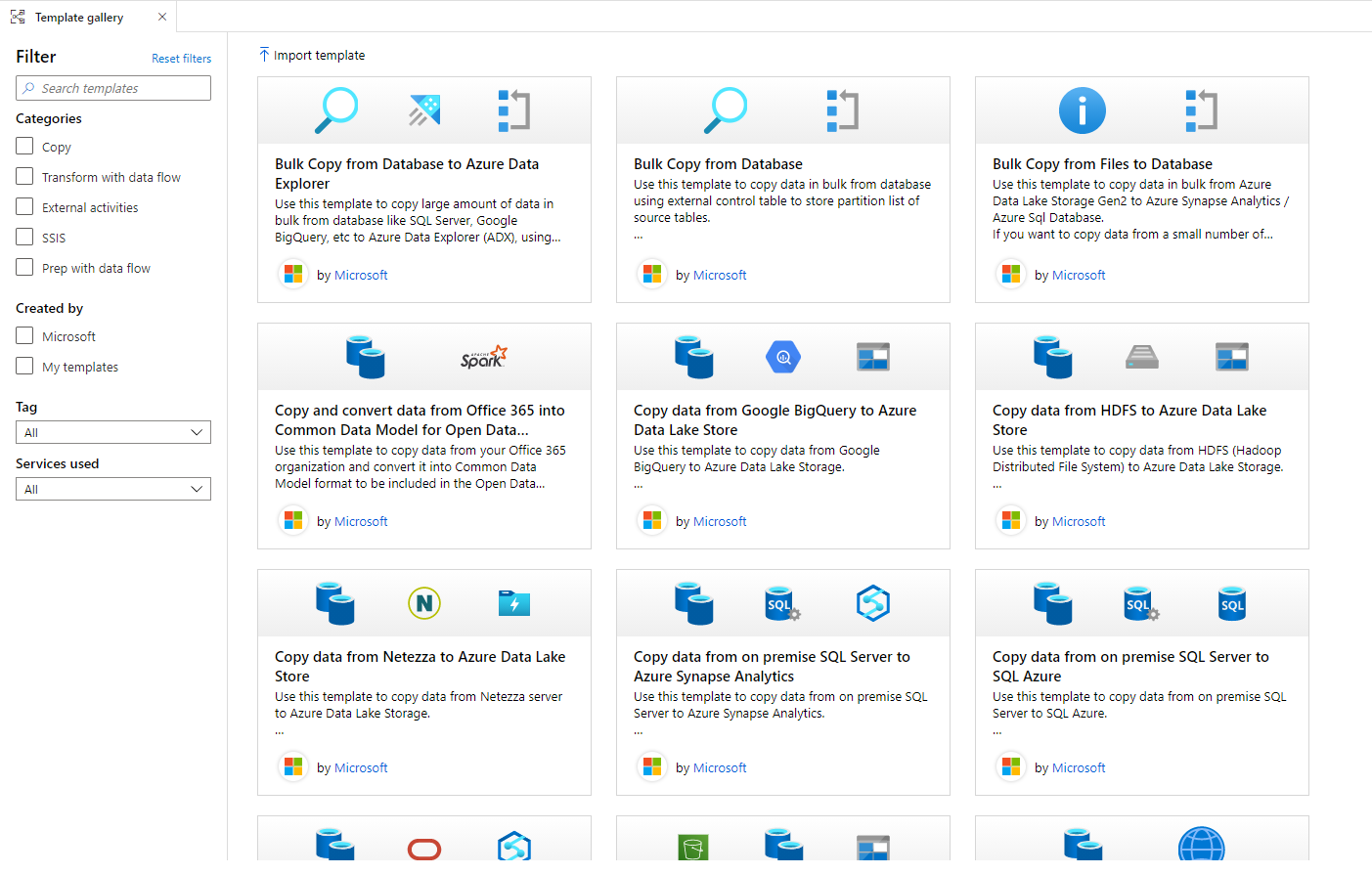Click the HDFS drive icon

pos(1141,357)
